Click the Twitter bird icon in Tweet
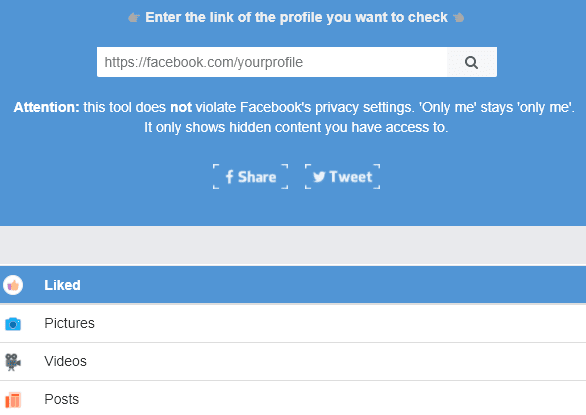The image size is (586, 415). [319, 177]
